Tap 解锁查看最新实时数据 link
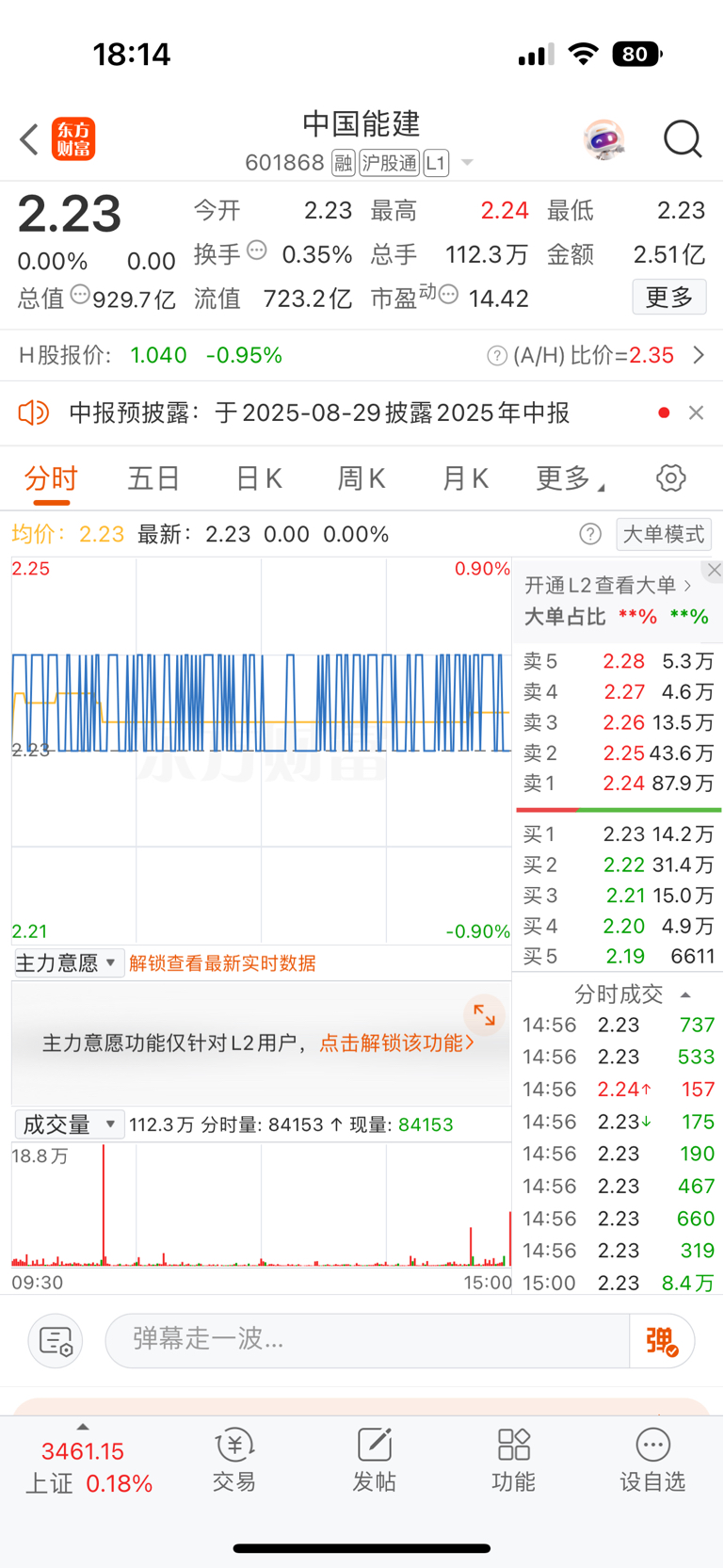 point(222,963)
